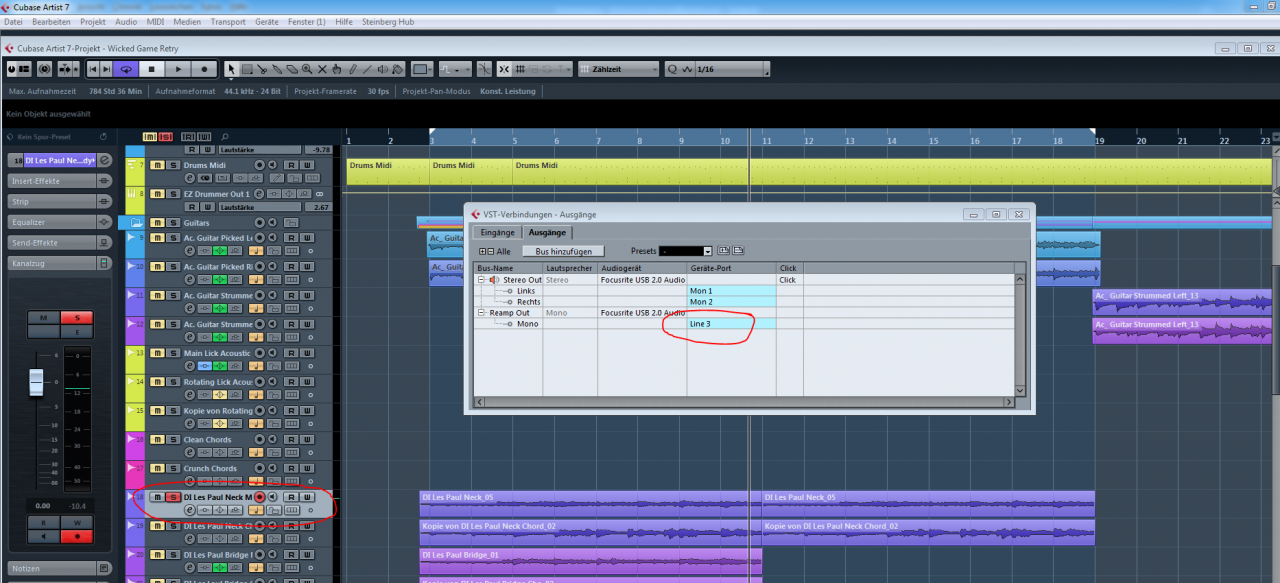Select Mon 1 device port cell
The image size is (1280, 583).
731,291
